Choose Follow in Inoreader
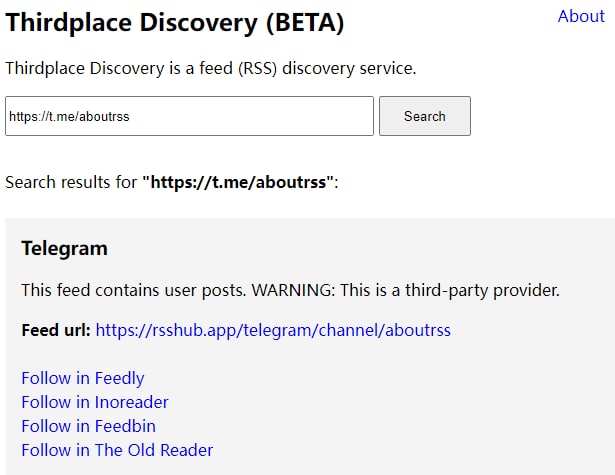This screenshot has width=615, height=475. (94, 402)
